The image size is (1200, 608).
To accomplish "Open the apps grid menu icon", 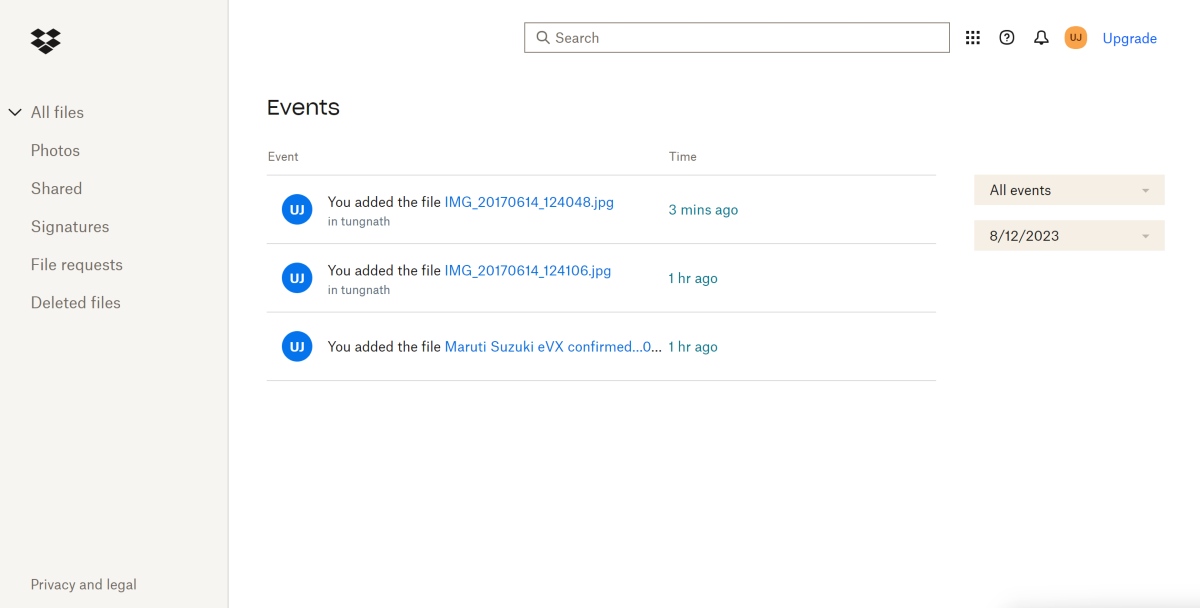I will (x=972, y=38).
